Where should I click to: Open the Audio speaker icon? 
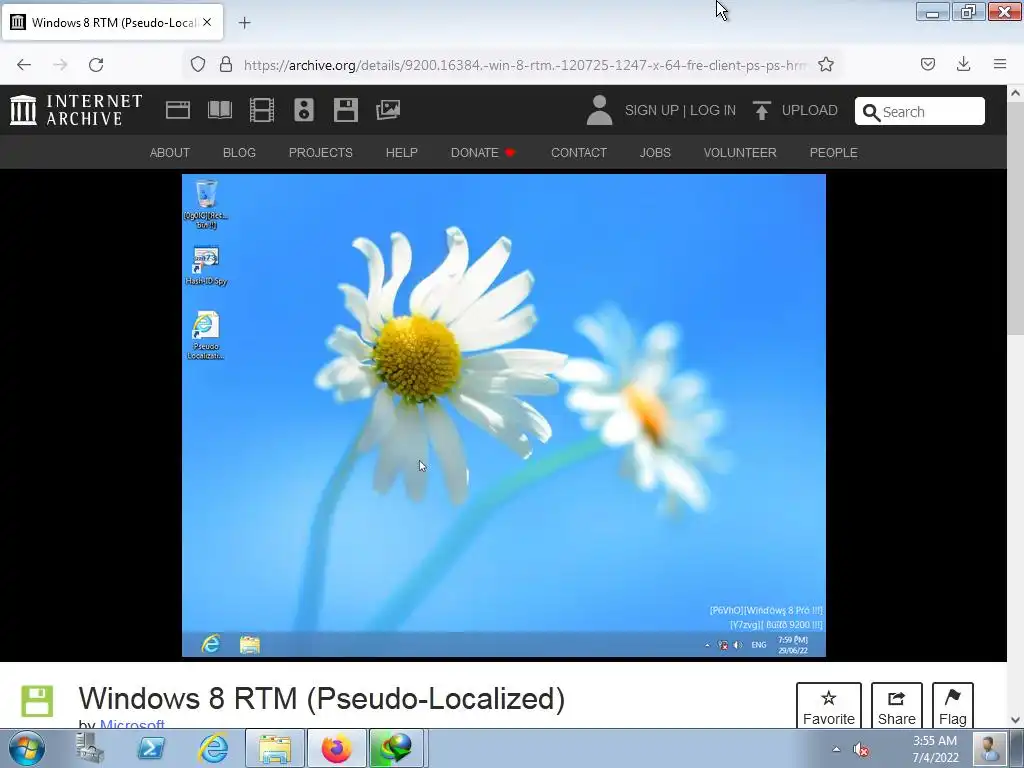pos(304,110)
